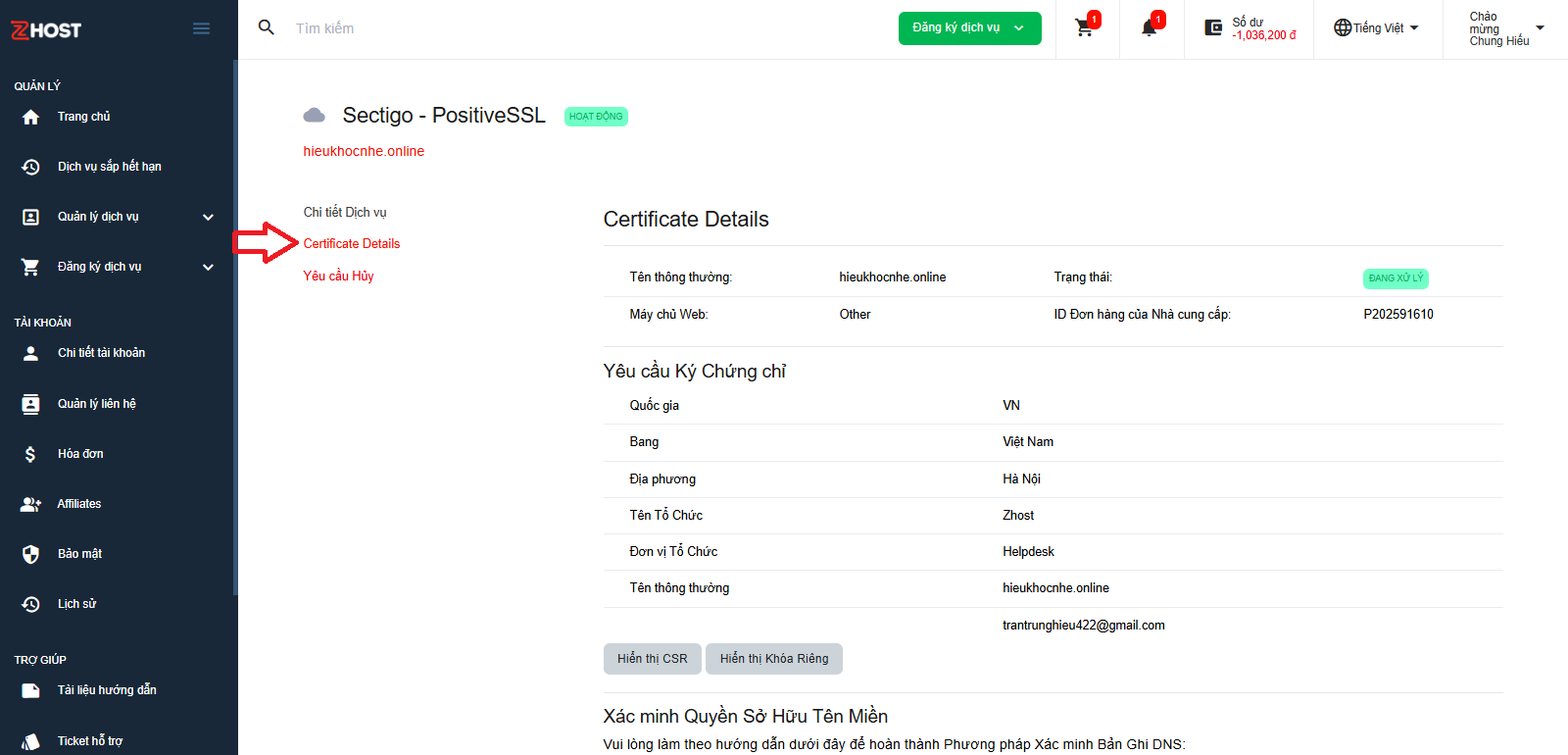Open the shopping cart icon
This screenshot has height=755, width=1568.
tap(1084, 27)
